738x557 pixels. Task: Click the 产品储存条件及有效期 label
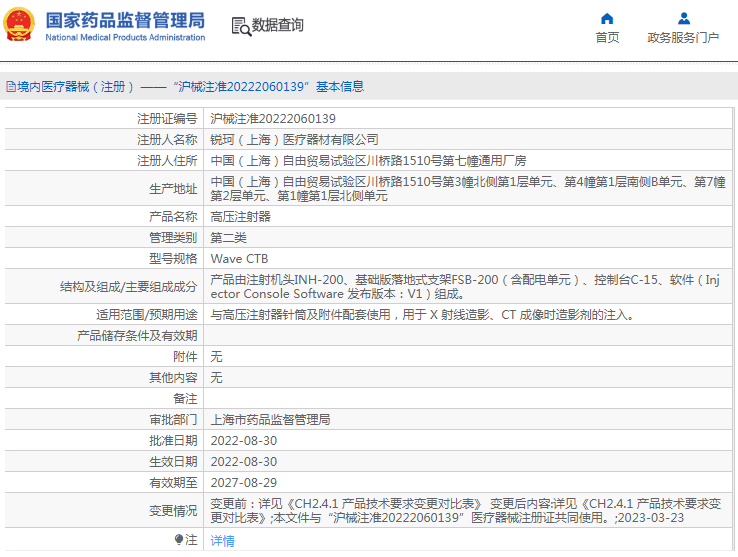137,336
